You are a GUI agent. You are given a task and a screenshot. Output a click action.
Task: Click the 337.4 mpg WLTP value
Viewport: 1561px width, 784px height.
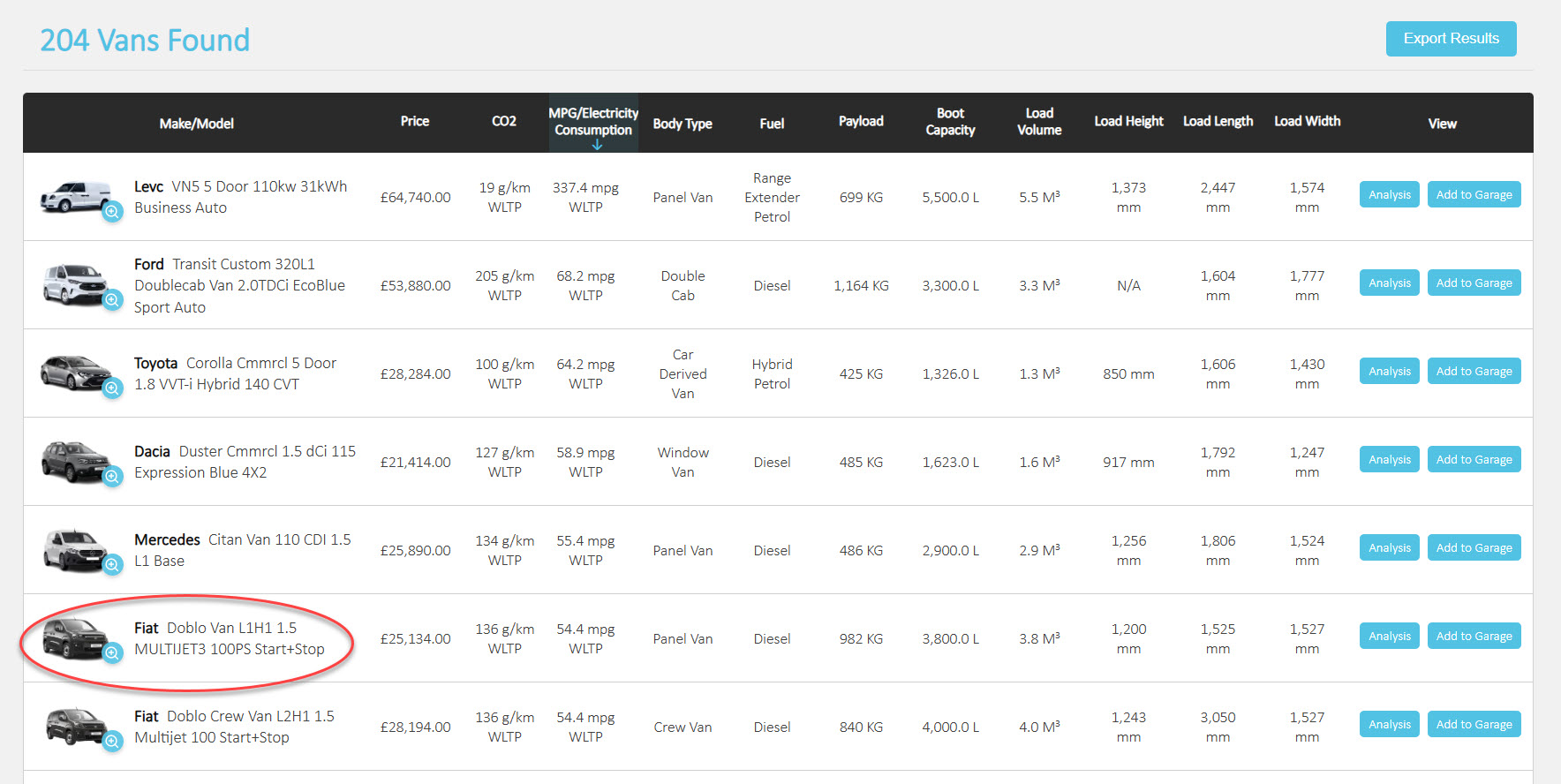tap(585, 197)
